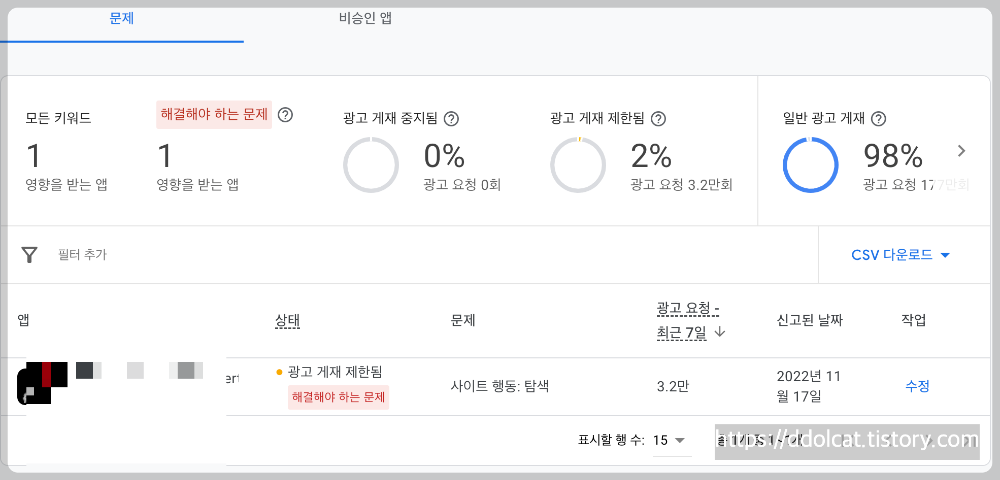This screenshot has height=480, width=1000.
Task: Switch to the 문제 tab
Action: pos(121,19)
